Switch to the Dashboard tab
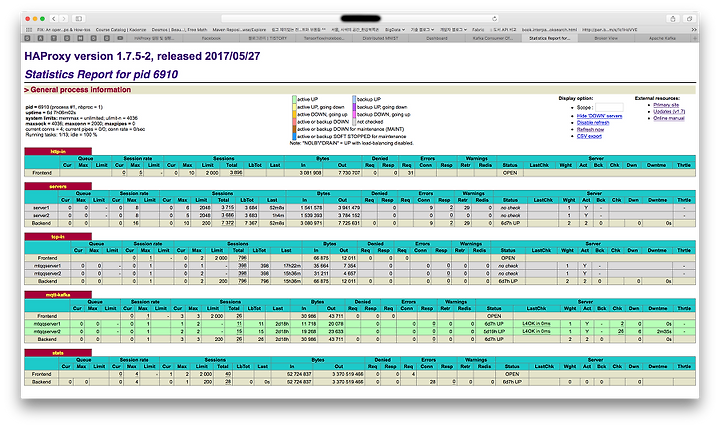This screenshot has height=428, width=720. point(437,38)
